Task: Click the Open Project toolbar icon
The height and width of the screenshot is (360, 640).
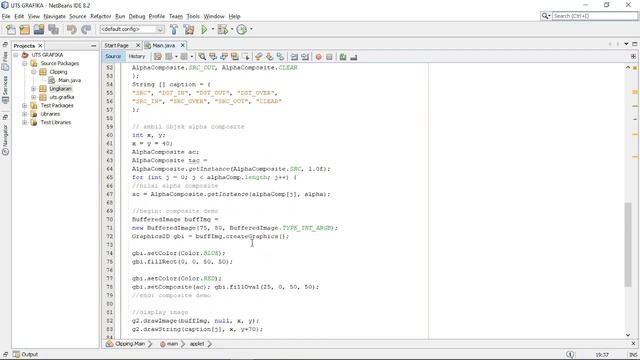Action: coord(39,29)
